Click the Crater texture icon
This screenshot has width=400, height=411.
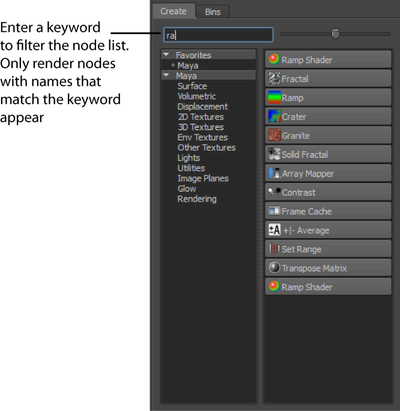[x=274, y=117]
